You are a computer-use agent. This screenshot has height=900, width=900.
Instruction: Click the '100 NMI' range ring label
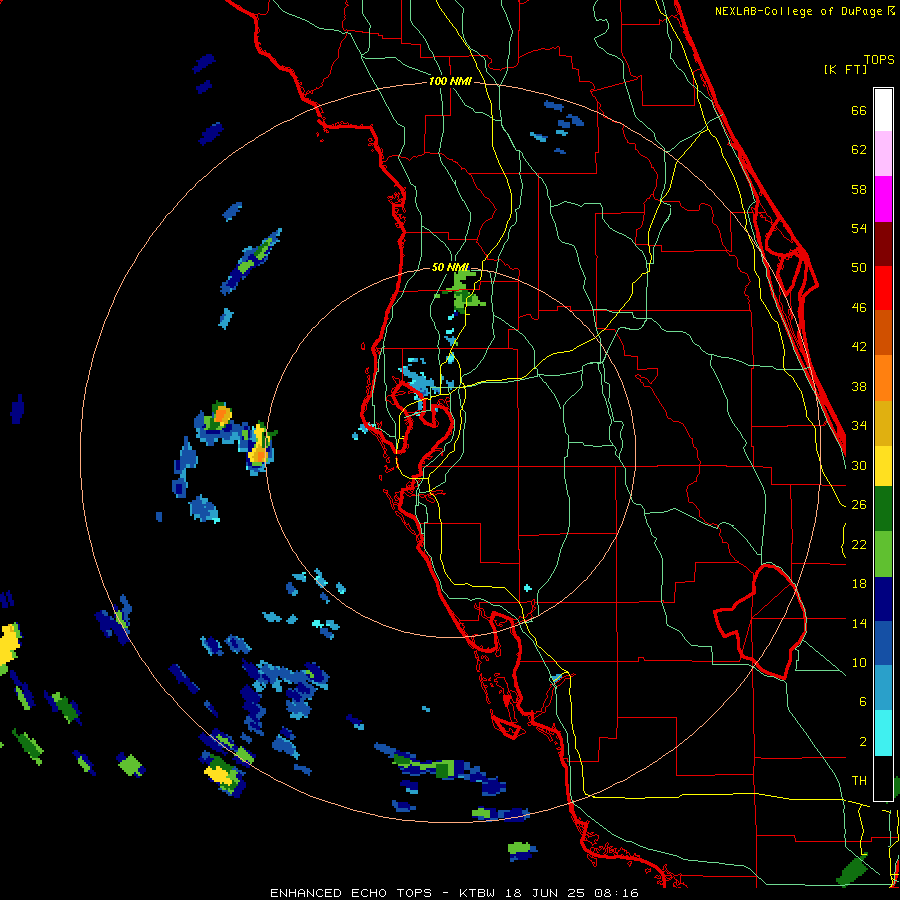click(450, 82)
